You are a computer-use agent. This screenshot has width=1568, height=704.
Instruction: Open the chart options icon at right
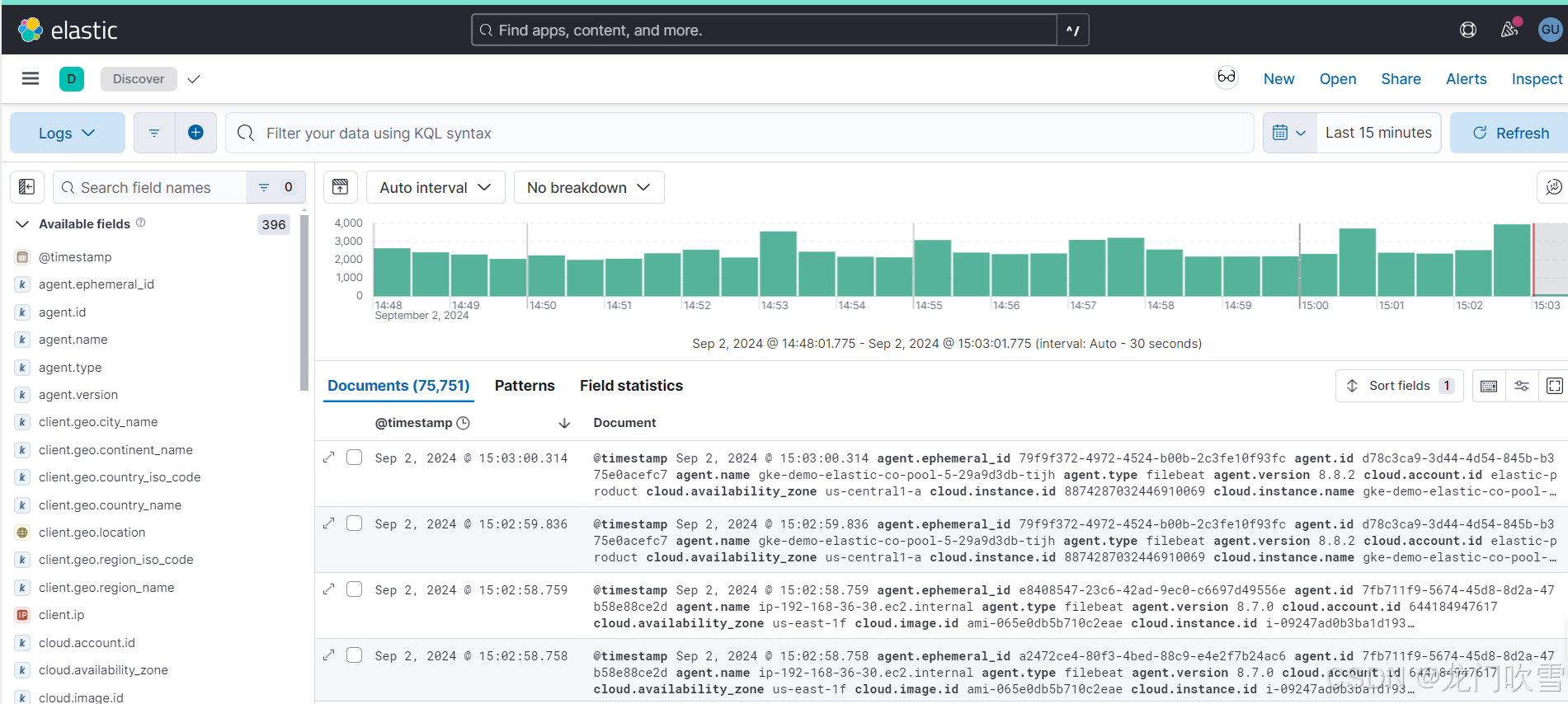click(x=1553, y=187)
